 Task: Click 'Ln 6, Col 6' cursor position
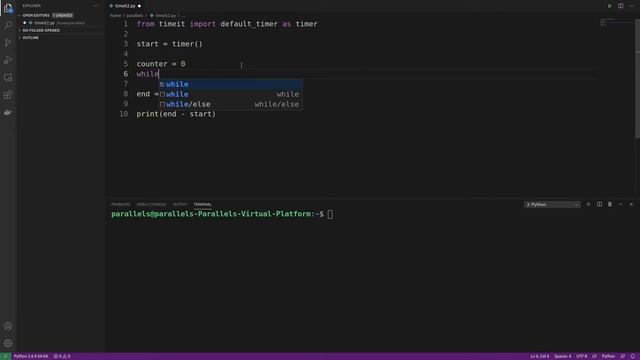tap(540, 356)
